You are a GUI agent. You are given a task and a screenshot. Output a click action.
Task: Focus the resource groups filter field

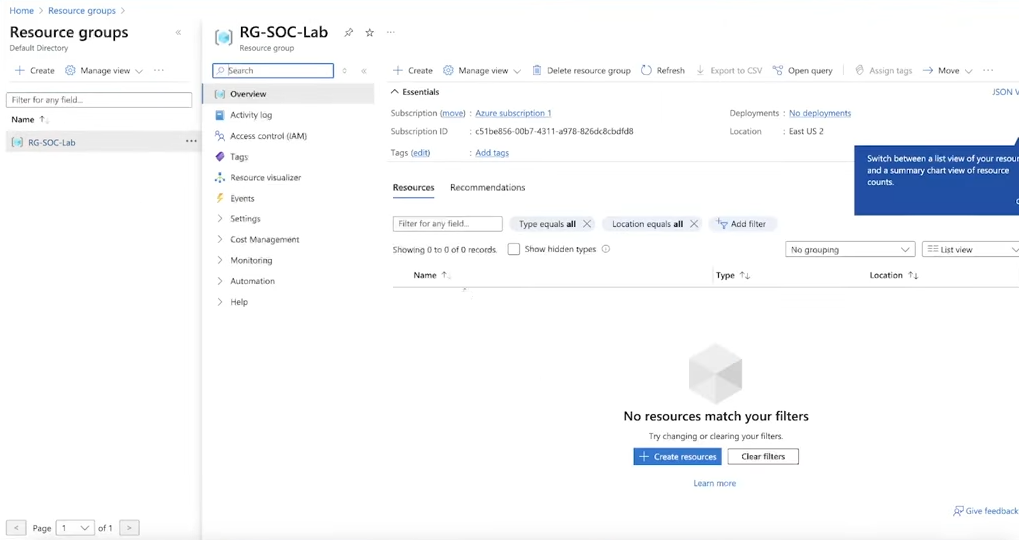pos(99,100)
